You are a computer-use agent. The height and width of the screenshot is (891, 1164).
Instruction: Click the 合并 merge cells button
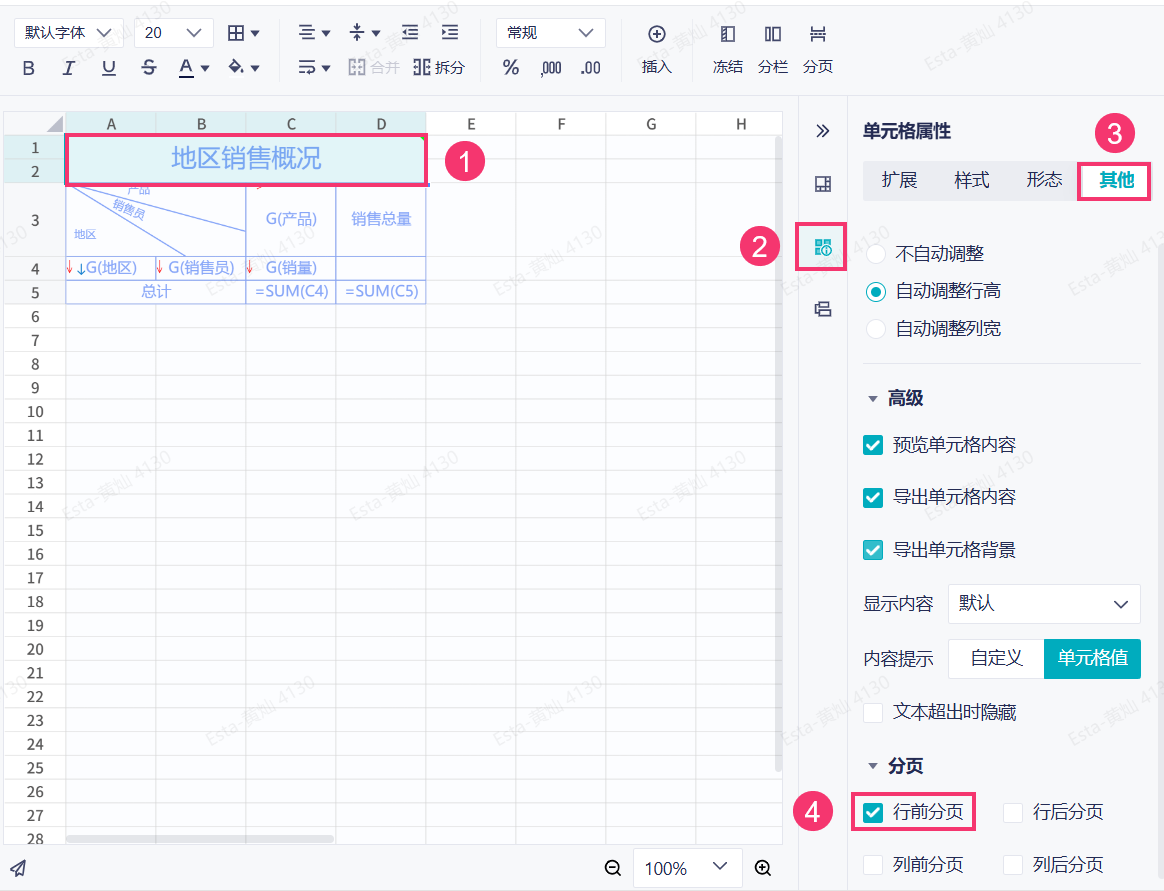[x=374, y=68]
